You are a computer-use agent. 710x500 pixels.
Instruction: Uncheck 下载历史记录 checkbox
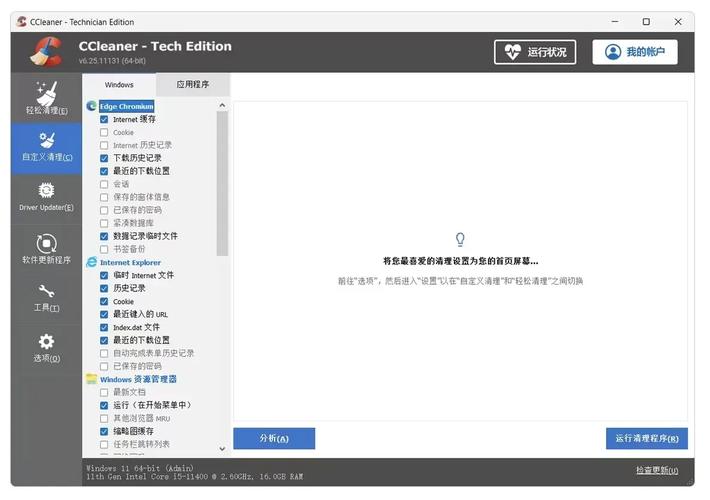click(104, 158)
